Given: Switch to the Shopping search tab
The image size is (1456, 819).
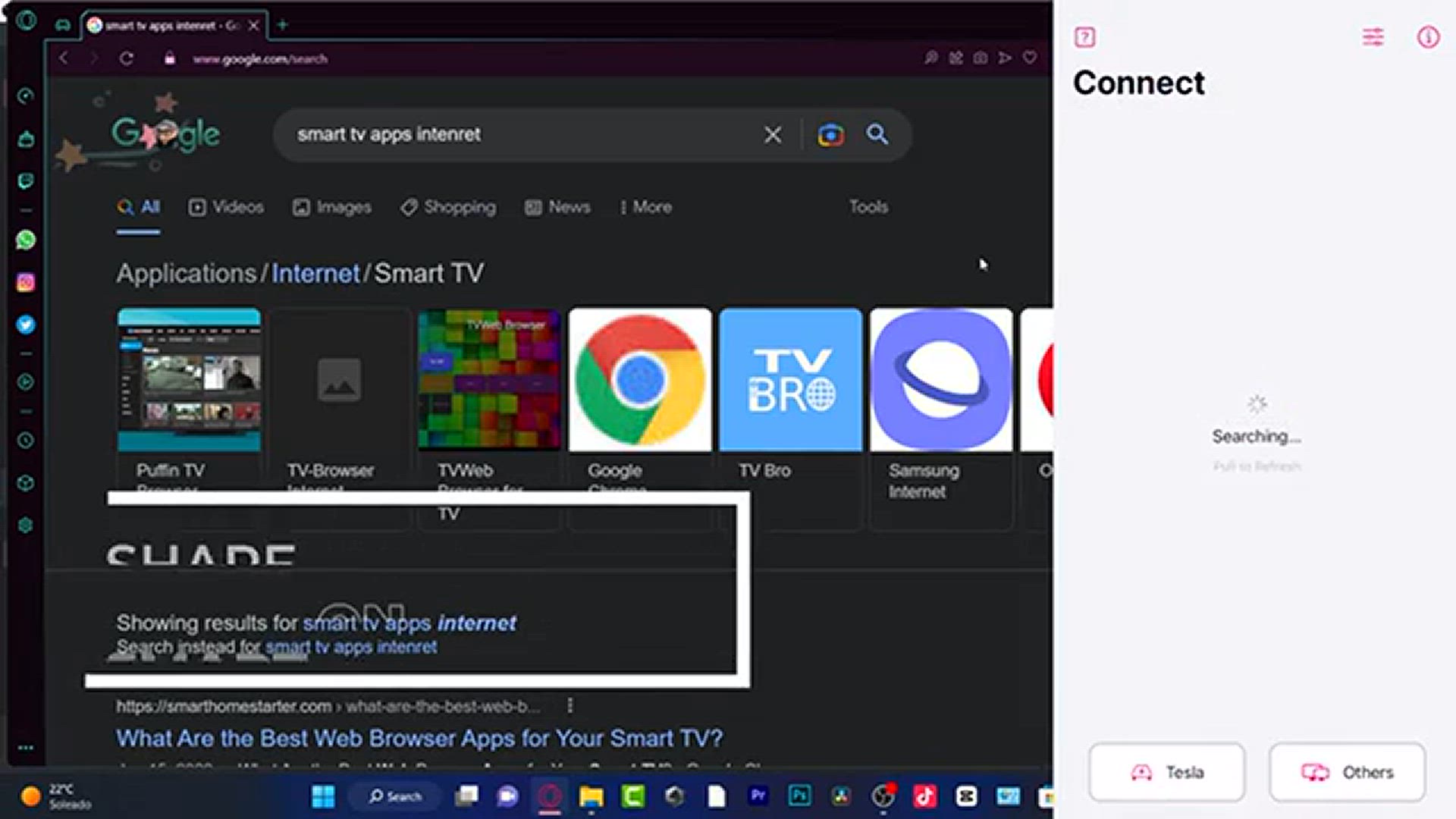Looking at the screenshot, I should pos(448,207).
